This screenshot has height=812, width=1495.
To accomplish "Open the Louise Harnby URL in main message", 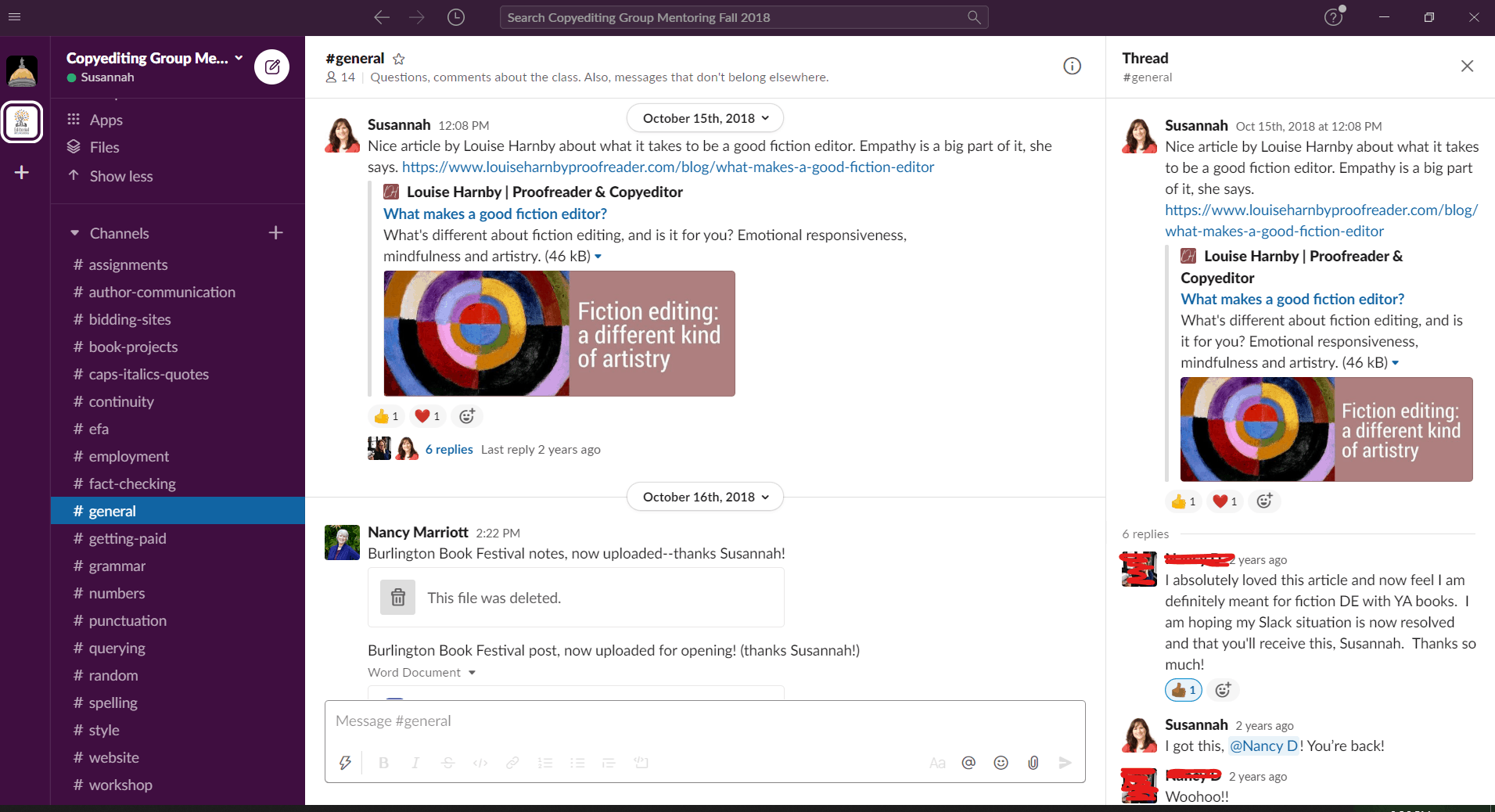I will [668, 167].
